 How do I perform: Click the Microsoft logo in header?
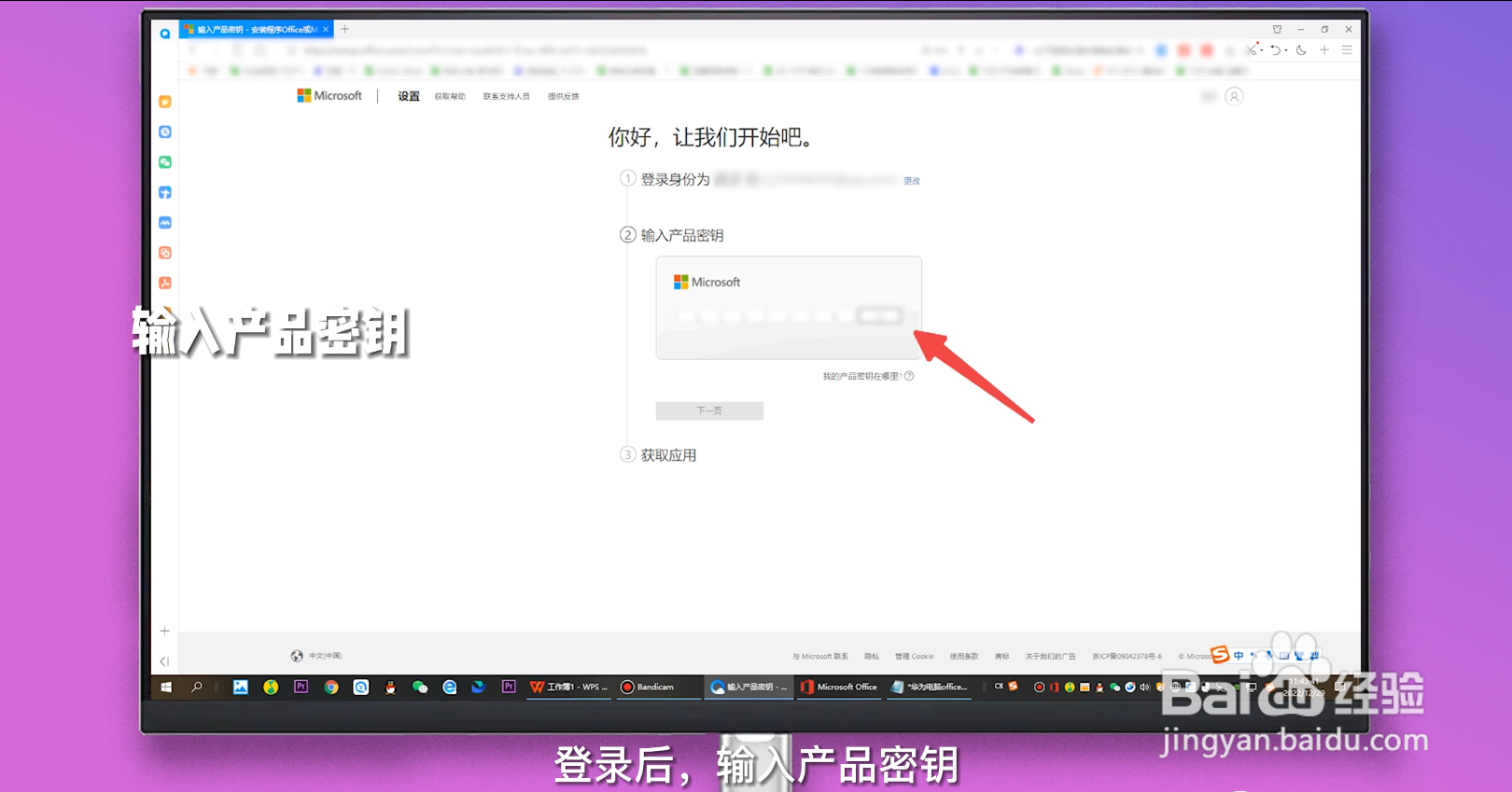pyautogui.click(x=329, y=96)
